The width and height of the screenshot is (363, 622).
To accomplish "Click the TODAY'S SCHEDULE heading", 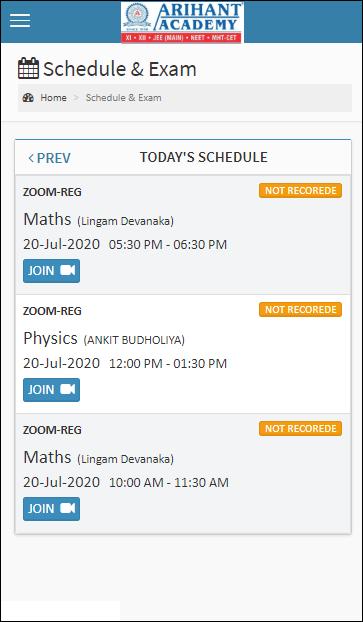I will click(x=204, y=157).
